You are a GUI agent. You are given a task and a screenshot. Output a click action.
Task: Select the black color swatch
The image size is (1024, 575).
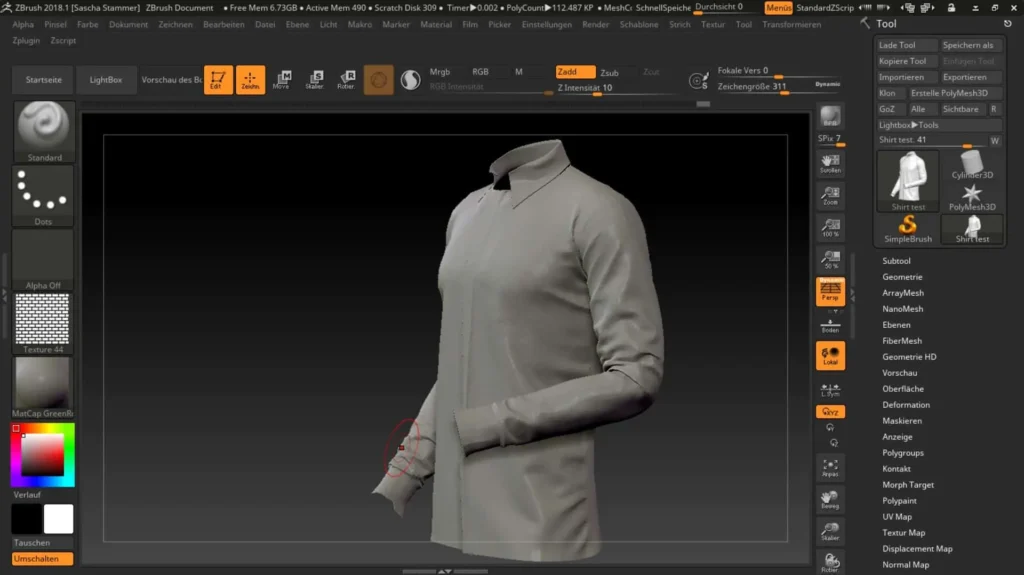click(x=26, y=519)
